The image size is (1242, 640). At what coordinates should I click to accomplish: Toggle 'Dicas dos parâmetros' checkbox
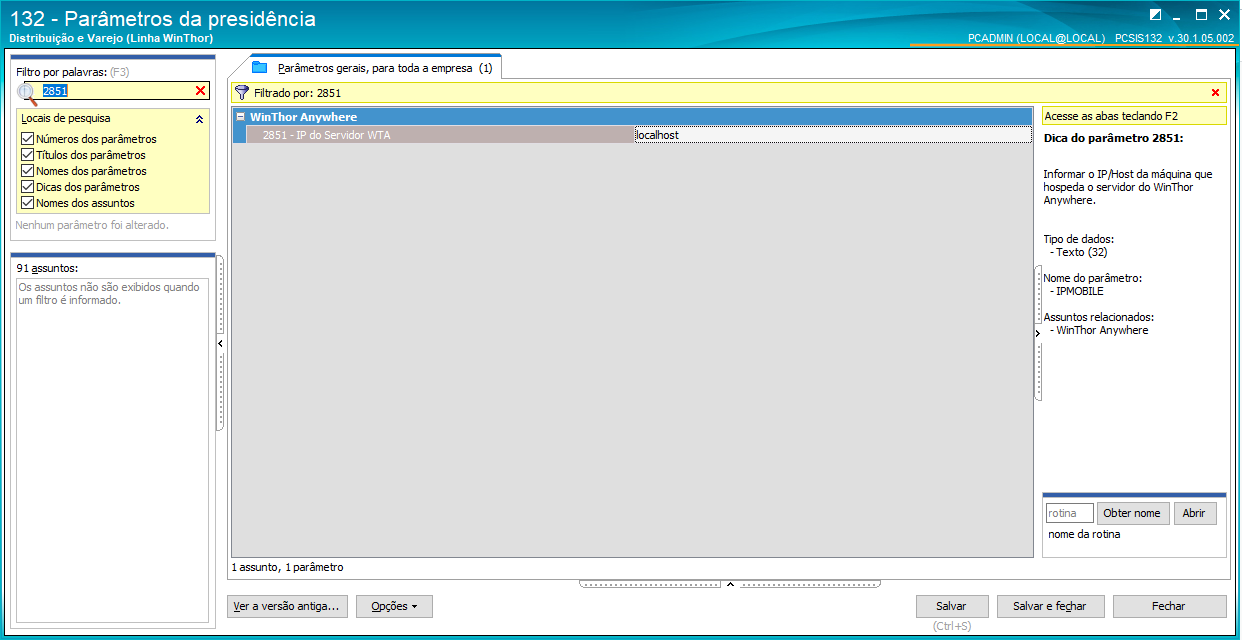pos(27,187)
